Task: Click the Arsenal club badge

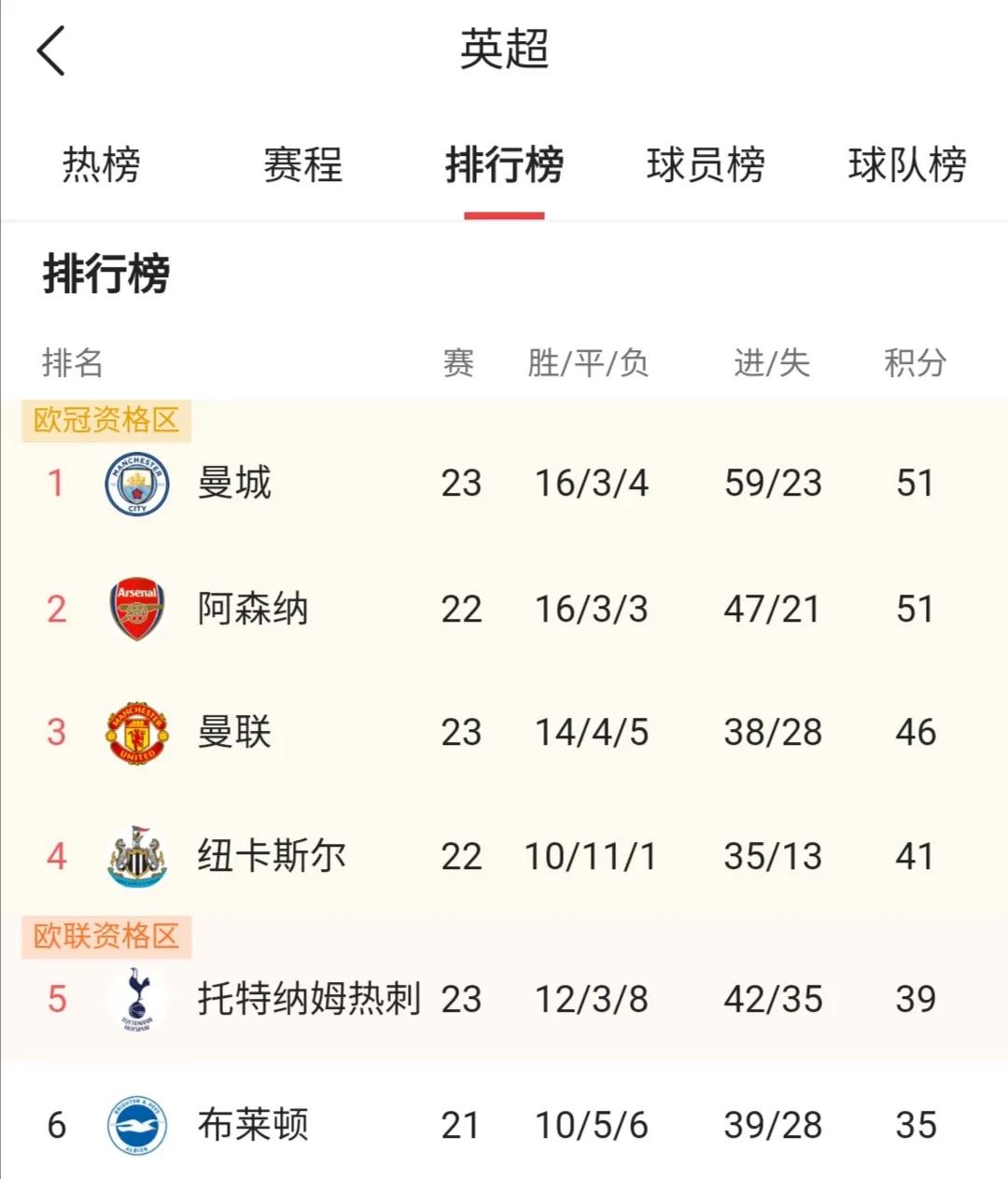Action: tap(136, 609)
